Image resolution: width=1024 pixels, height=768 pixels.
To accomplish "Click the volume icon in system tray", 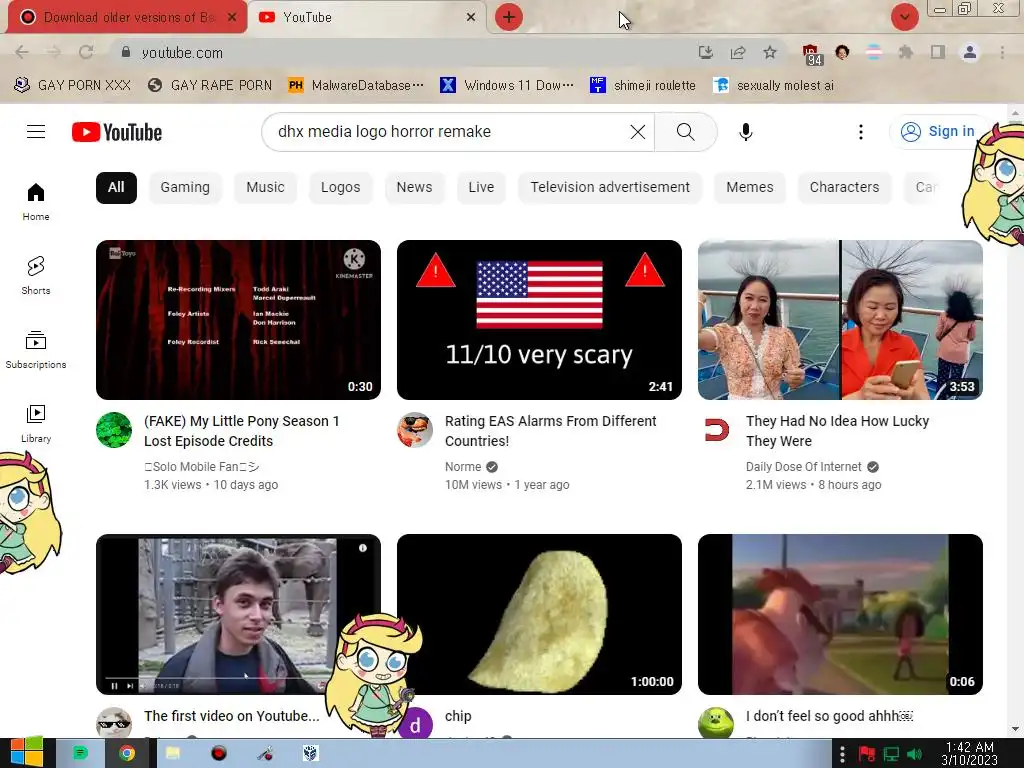I will tap(914, 754).
